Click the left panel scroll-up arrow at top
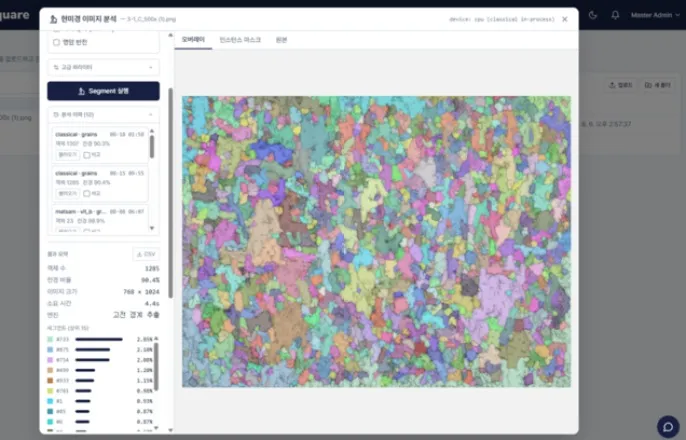 tap(170, 35)
